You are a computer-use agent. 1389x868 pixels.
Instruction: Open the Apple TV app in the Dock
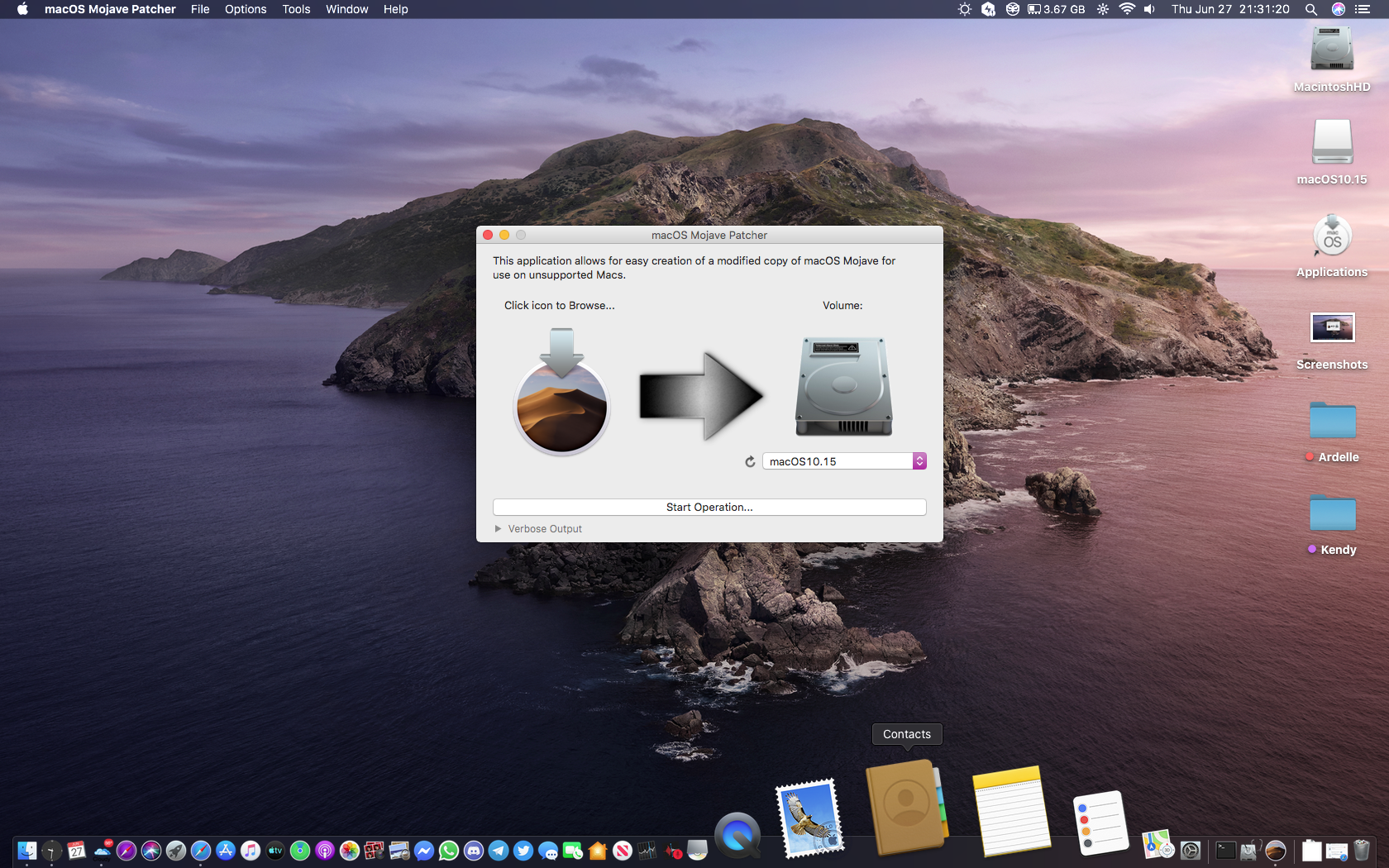275,850
